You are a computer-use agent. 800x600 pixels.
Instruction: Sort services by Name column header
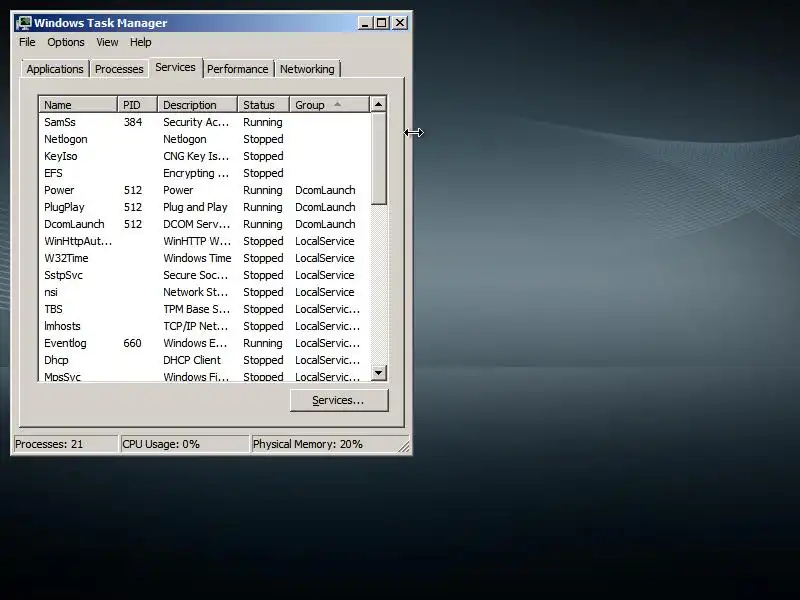click(x=78, y=105)
